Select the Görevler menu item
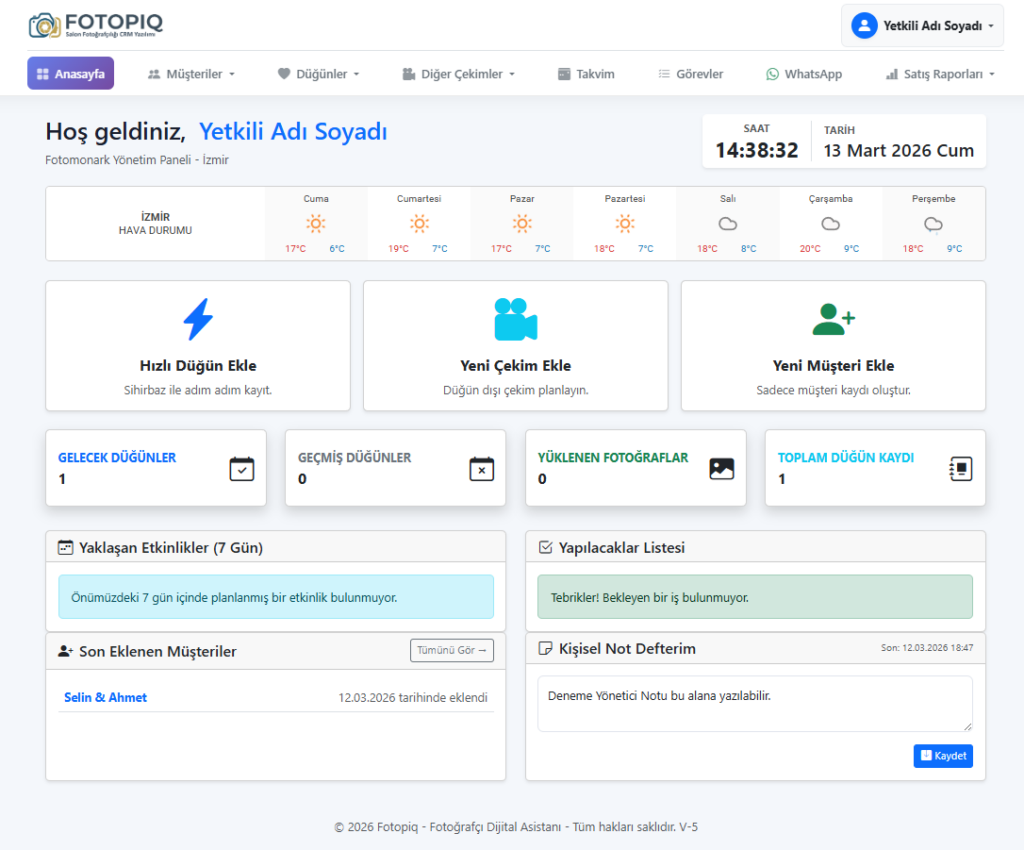This screenshot has width=1024, height=850. pos(690,74)
